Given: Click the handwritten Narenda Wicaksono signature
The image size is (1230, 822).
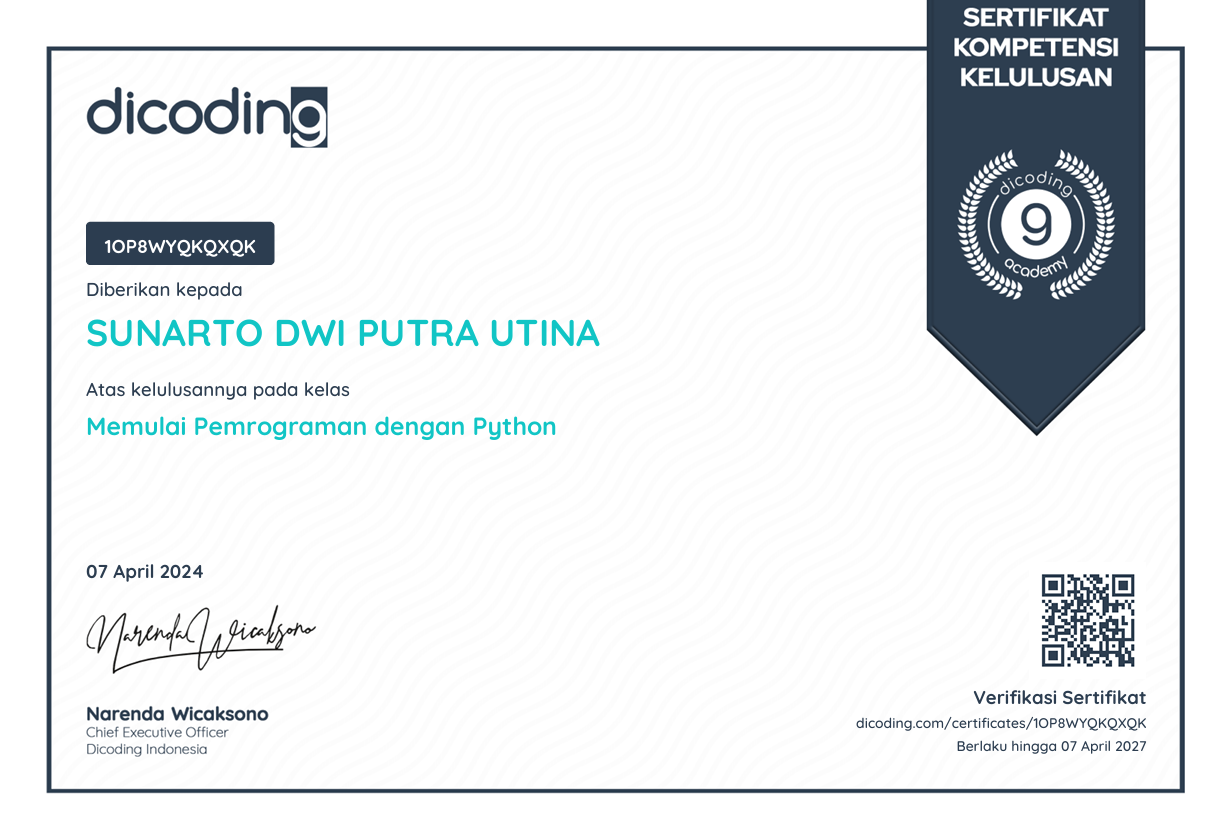Looking at the screenshot, I should (200, 637).
